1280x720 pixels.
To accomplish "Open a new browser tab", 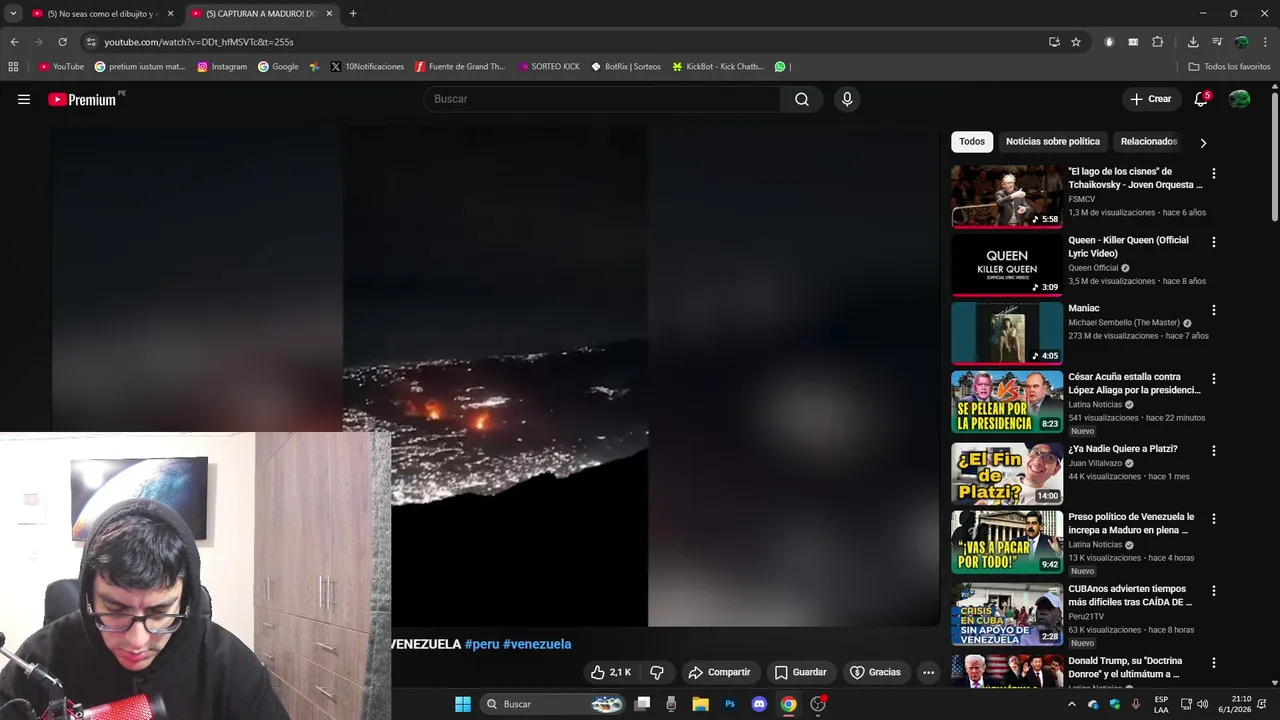I will coord(353,14).
